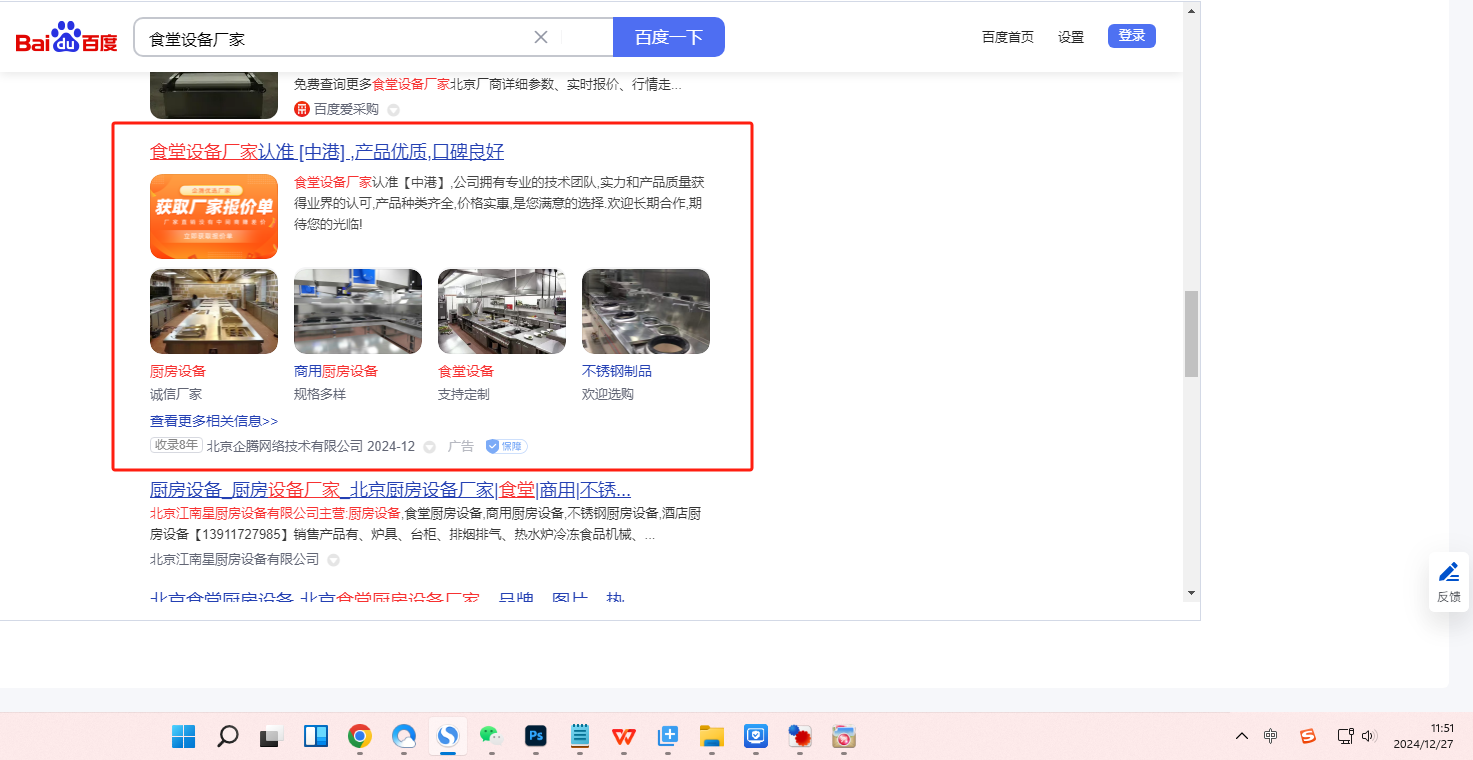The height and width of the screenshot is (760, 1473).
Task: Open the blue plus-window taskbar icon
Action: 668,737
